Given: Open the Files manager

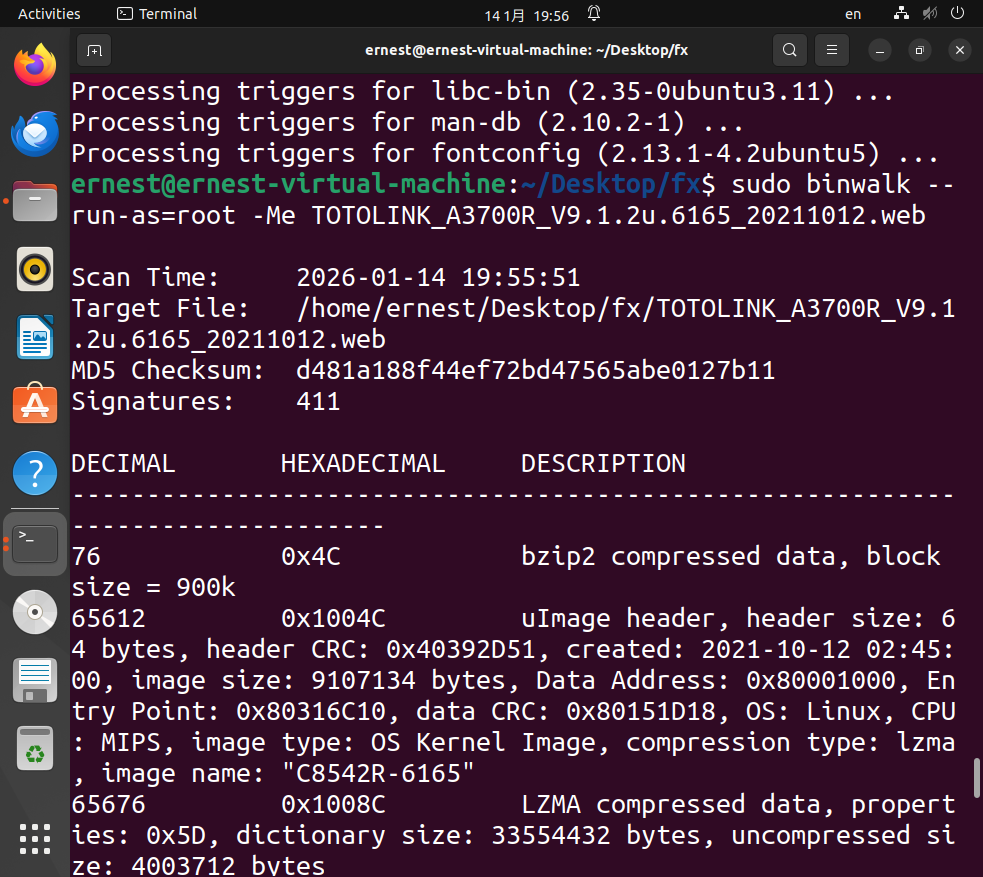Looking at the screenshot, I should [x=35, y=201].
